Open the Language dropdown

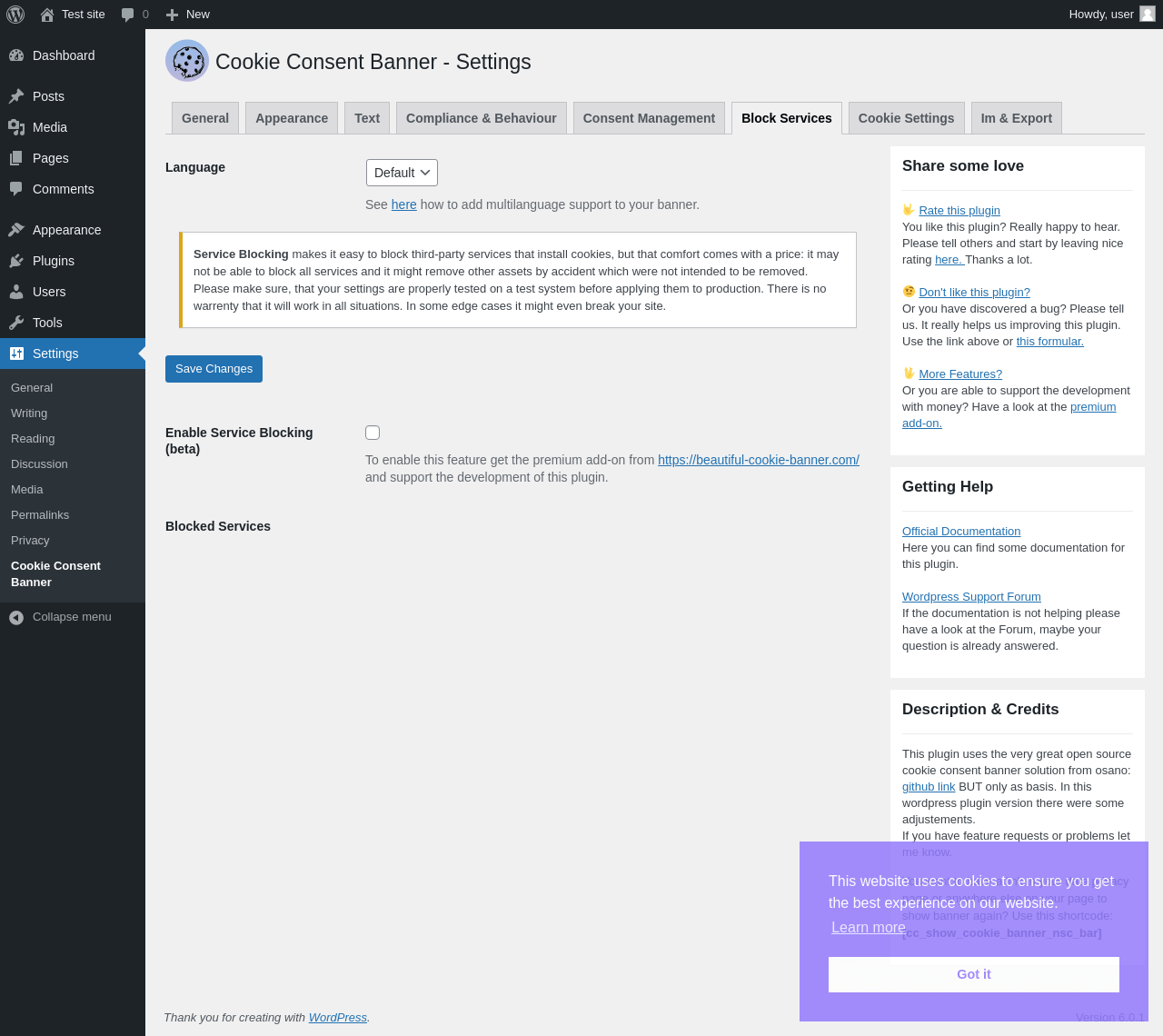coord(402,173)
